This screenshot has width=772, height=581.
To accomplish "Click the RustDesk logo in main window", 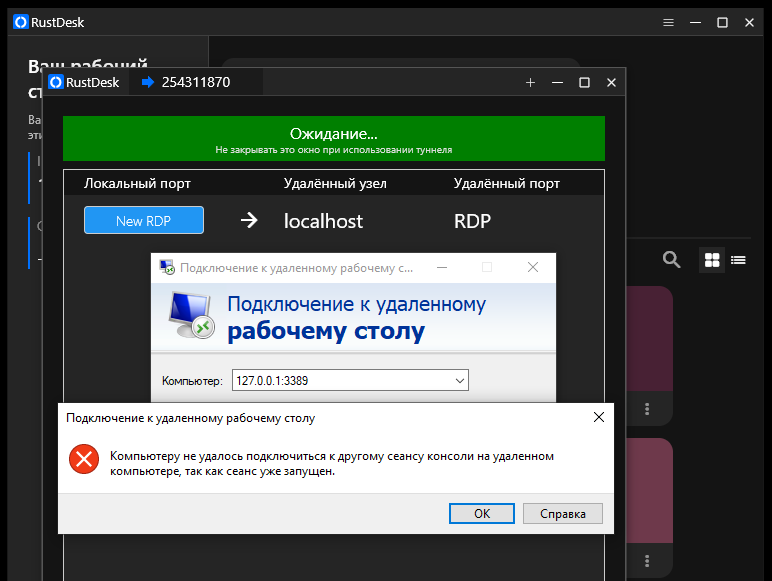I will (x=21, y=22).
